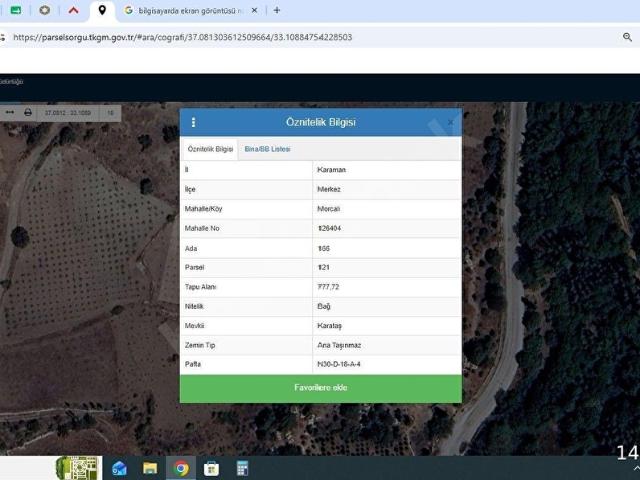Switch to the Google 'bilgisayarda ekran görüntüsü' tab

pos(191,11)
